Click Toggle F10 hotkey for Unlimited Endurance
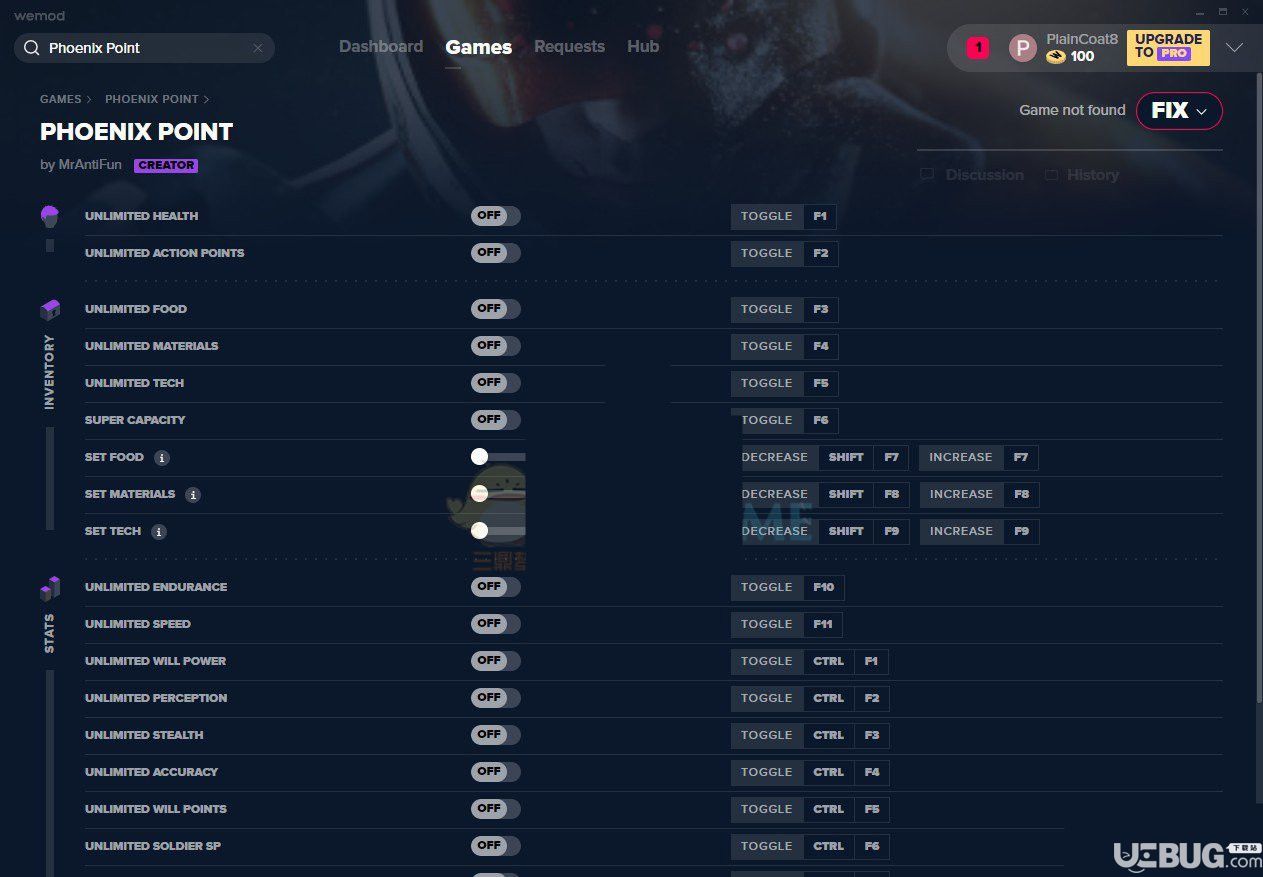1263x877 pixels. point(788,587)
